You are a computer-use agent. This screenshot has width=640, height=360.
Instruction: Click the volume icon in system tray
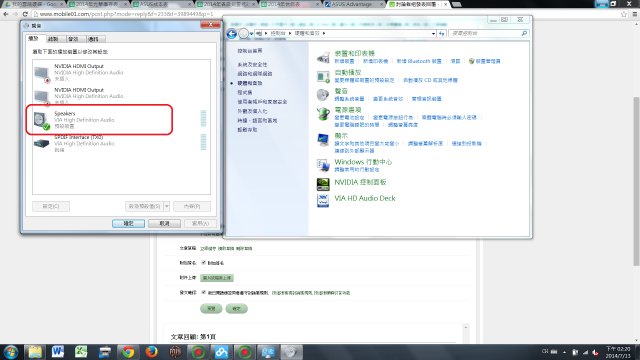pos(596,352)
